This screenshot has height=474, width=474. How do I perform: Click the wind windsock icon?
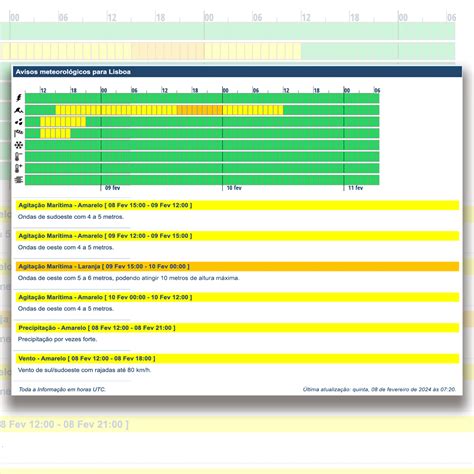coord(19,133)
